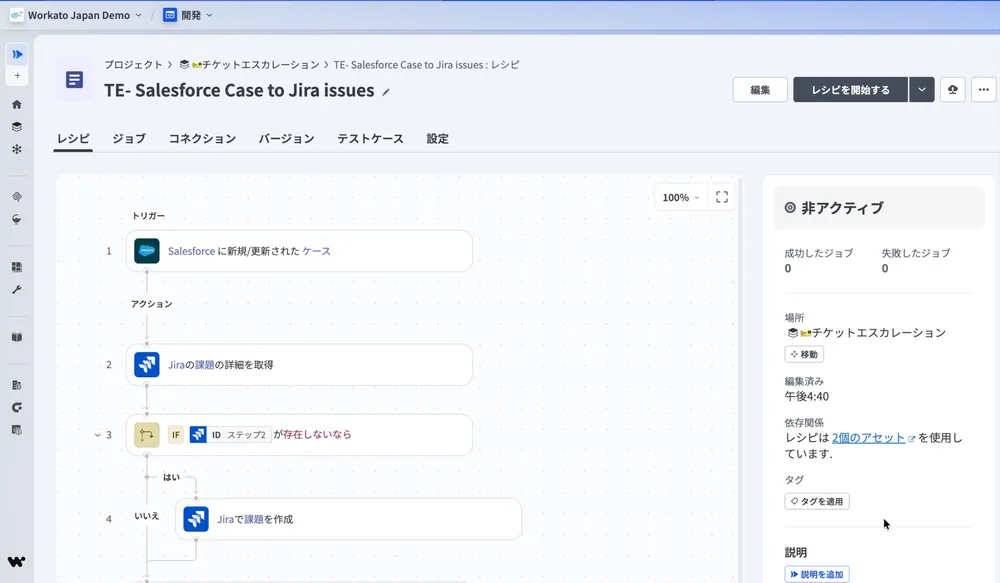Click the チケットエスカレーション breadcrumb link
The image size is (1000, 583).
(x=250, y=65)
